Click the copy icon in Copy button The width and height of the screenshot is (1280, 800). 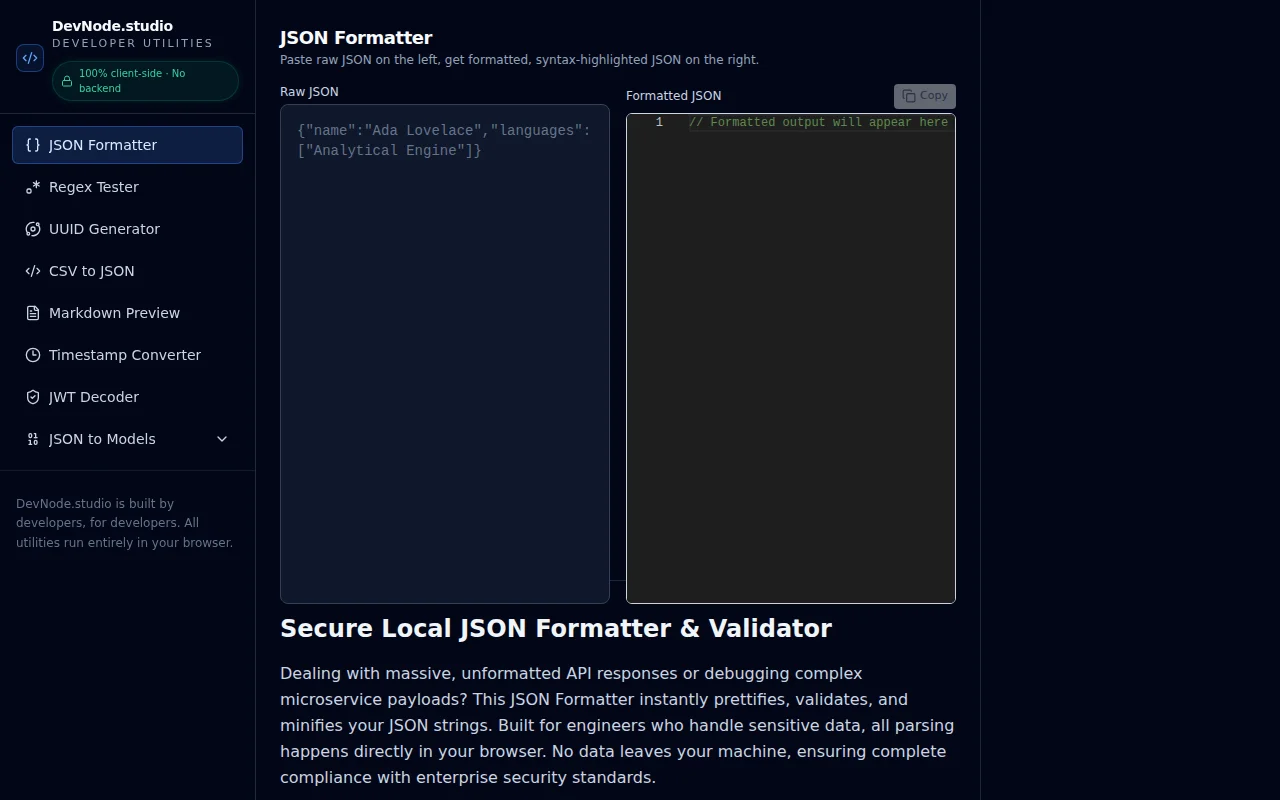click(x=909, y=96)
